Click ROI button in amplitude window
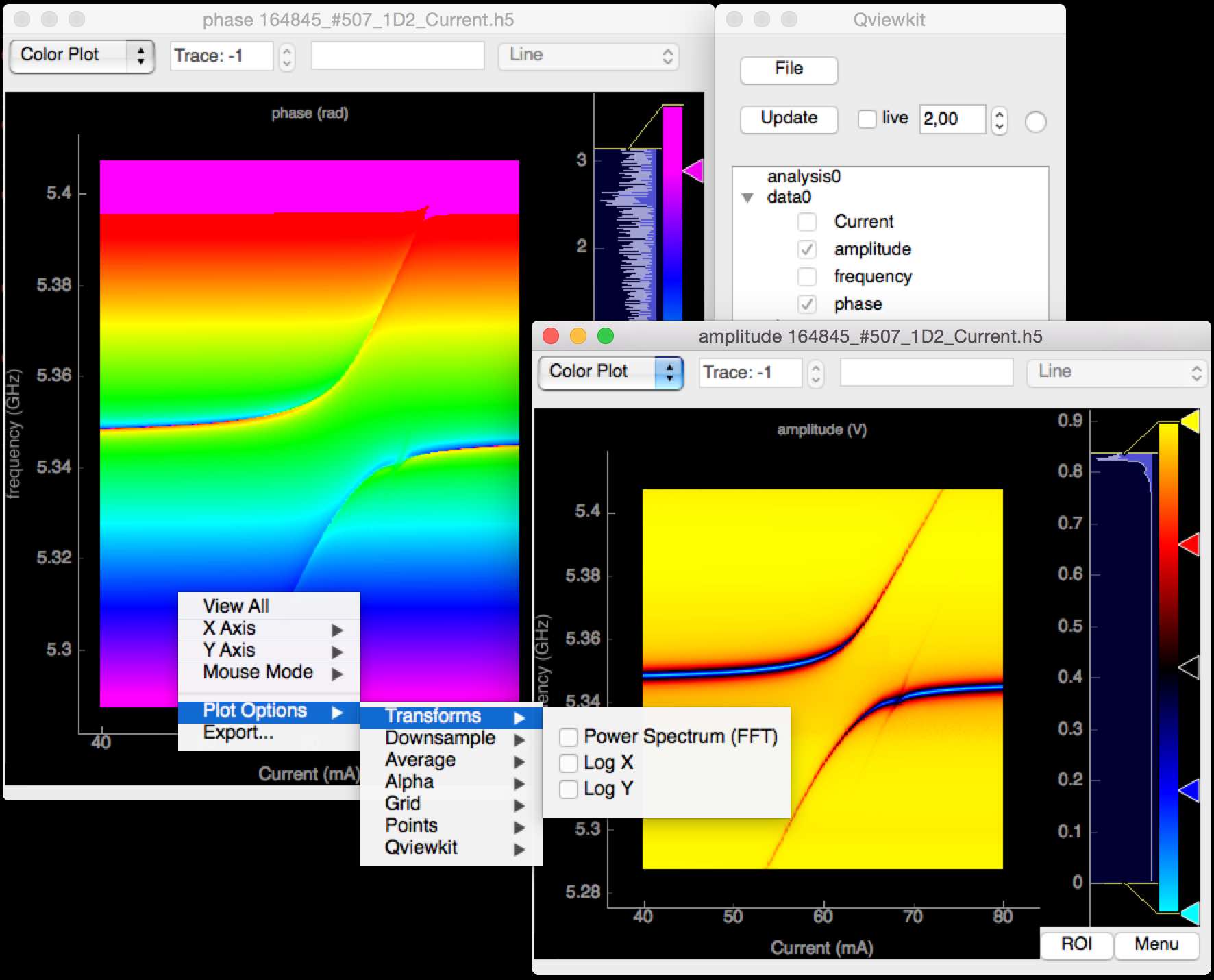Viewport: 1214px width, 980px height. (x=1076, y=944)
